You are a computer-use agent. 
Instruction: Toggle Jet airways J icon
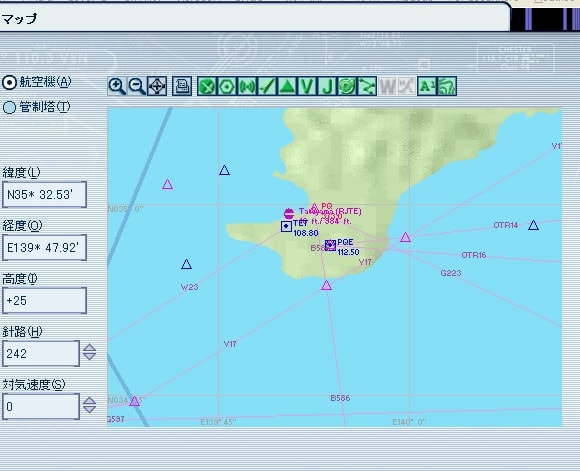[x=327, y=86]
